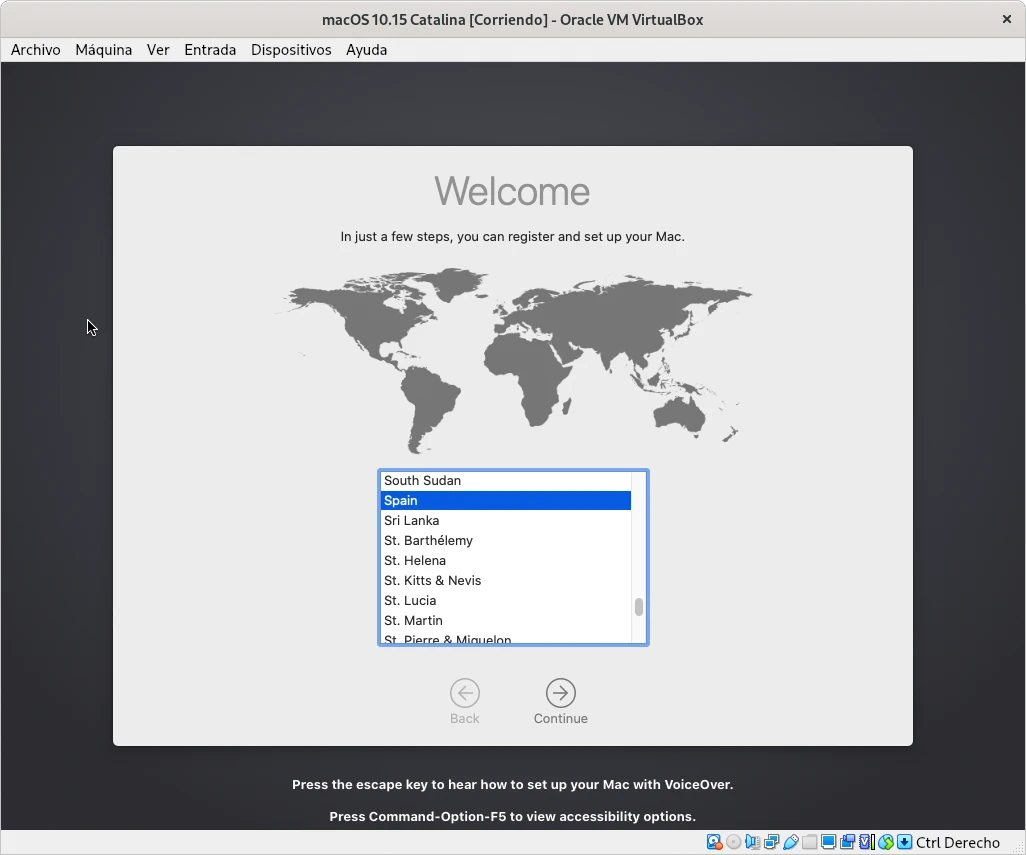Pick St. Kitts & Nevis entry

(432, 580)
